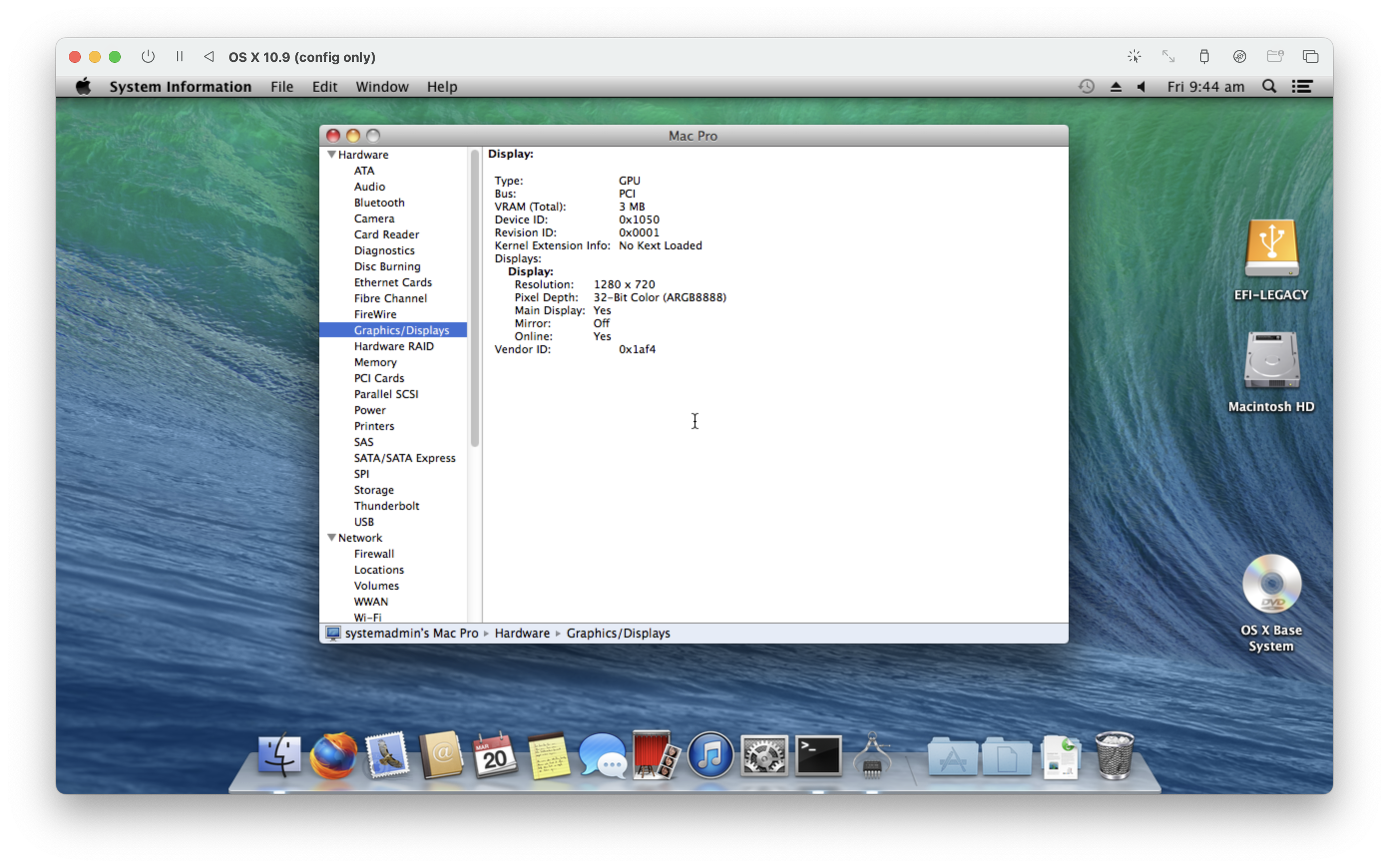Screen dimensions: 1389x868
Task: Open System Preferences gear icon
Action: 764,755
